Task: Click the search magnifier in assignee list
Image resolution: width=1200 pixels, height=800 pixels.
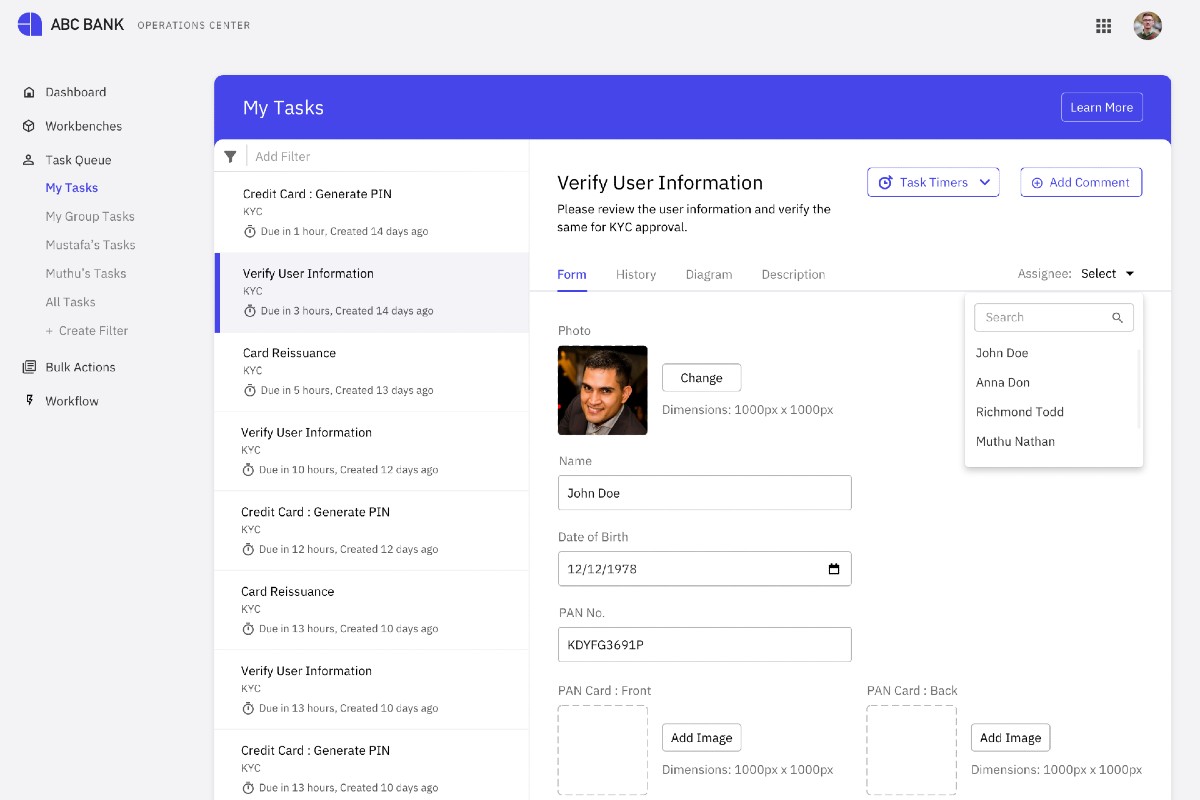Action: (1118, 318)
